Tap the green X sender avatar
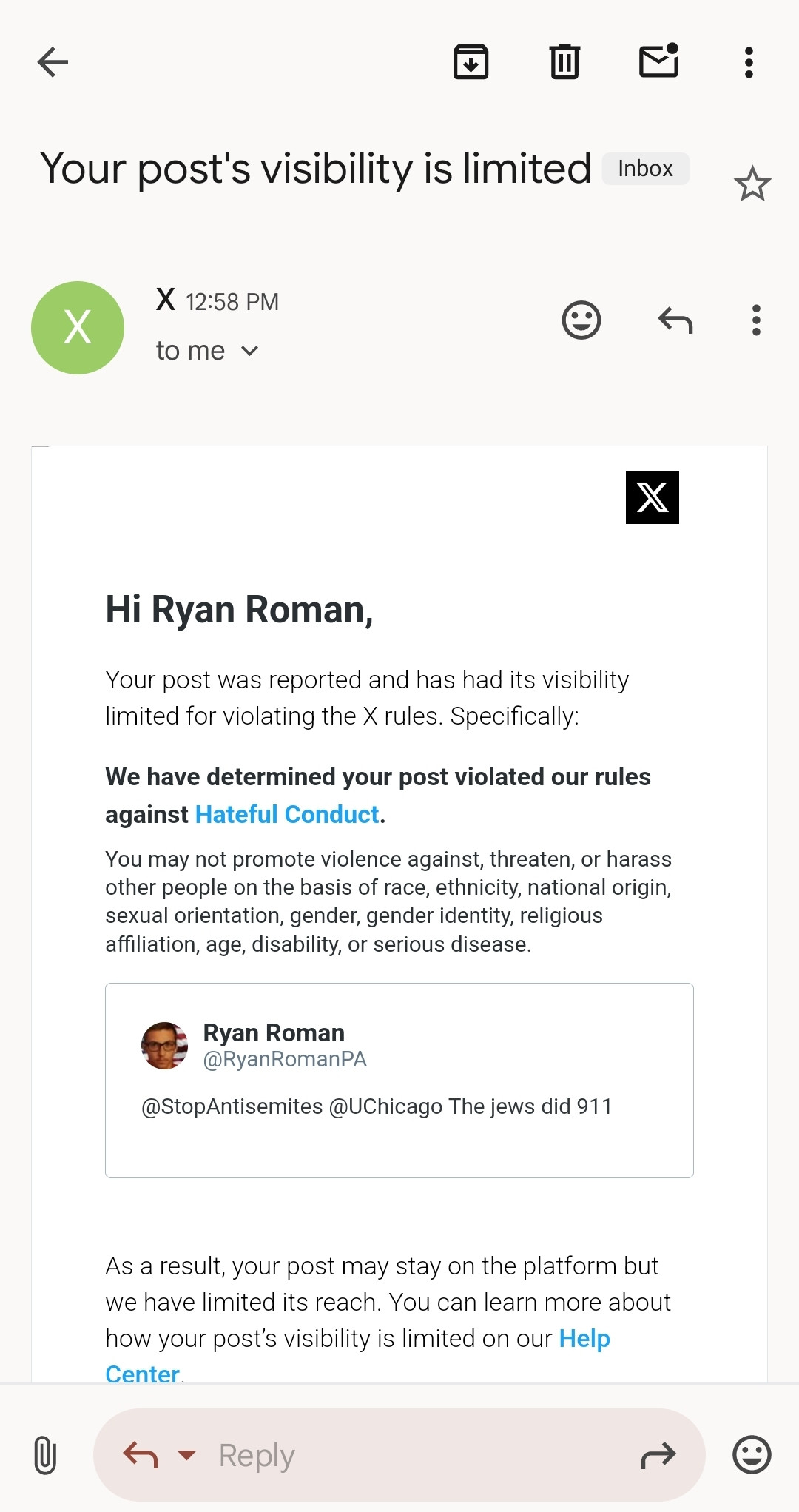Viewport: 799px width, 1512px height. coord(78,328)
